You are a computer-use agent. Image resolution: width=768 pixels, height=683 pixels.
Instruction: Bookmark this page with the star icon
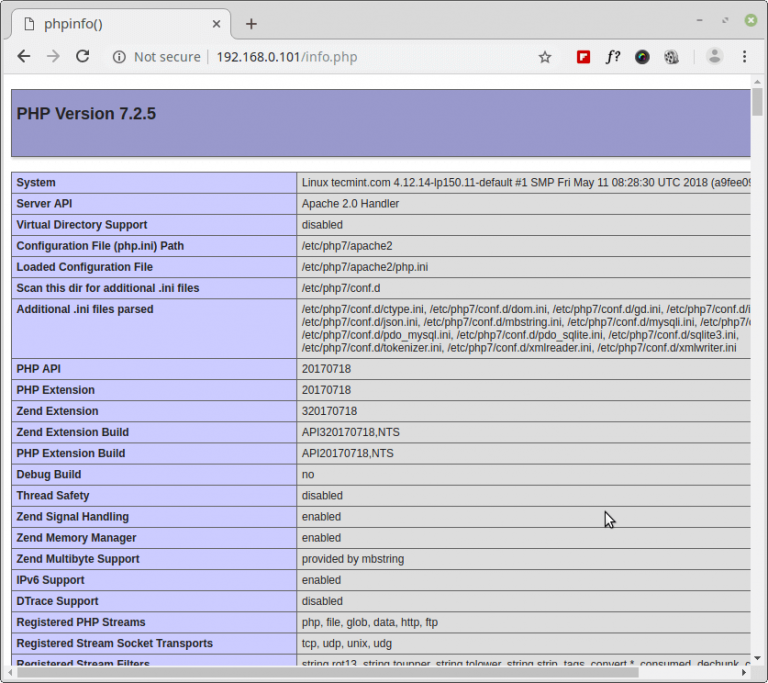pyautogui.click(x=545, y=57)
